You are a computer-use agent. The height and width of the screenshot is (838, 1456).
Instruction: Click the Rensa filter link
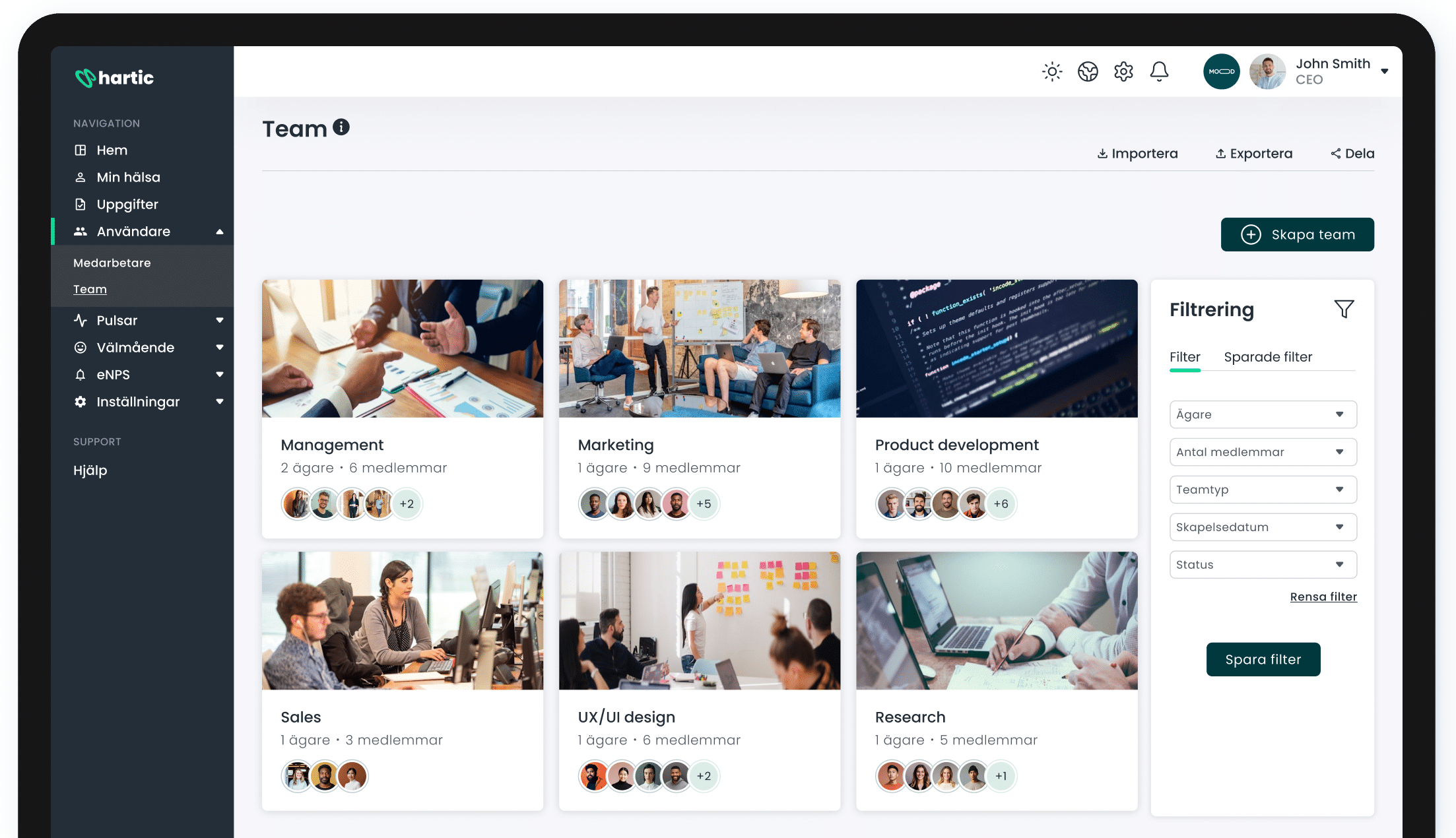[1323, 596]
